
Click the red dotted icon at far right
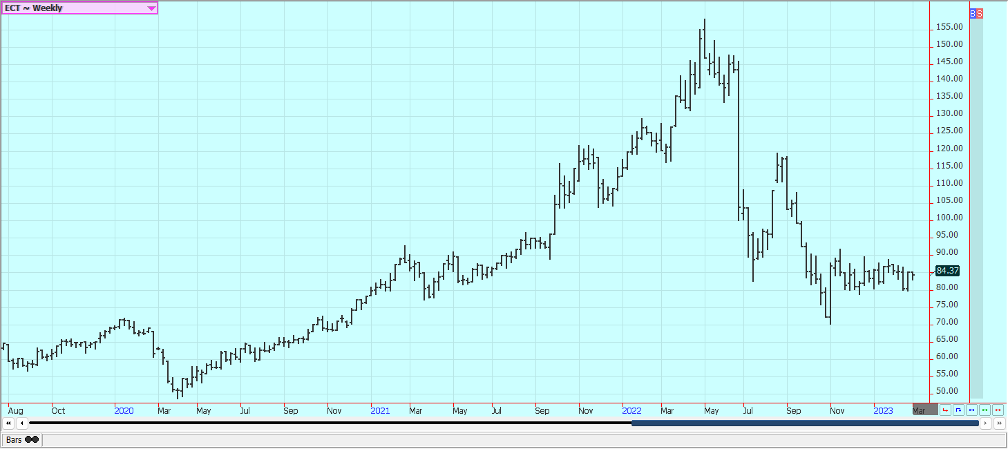pyautogui.click(x=998, y=410)
